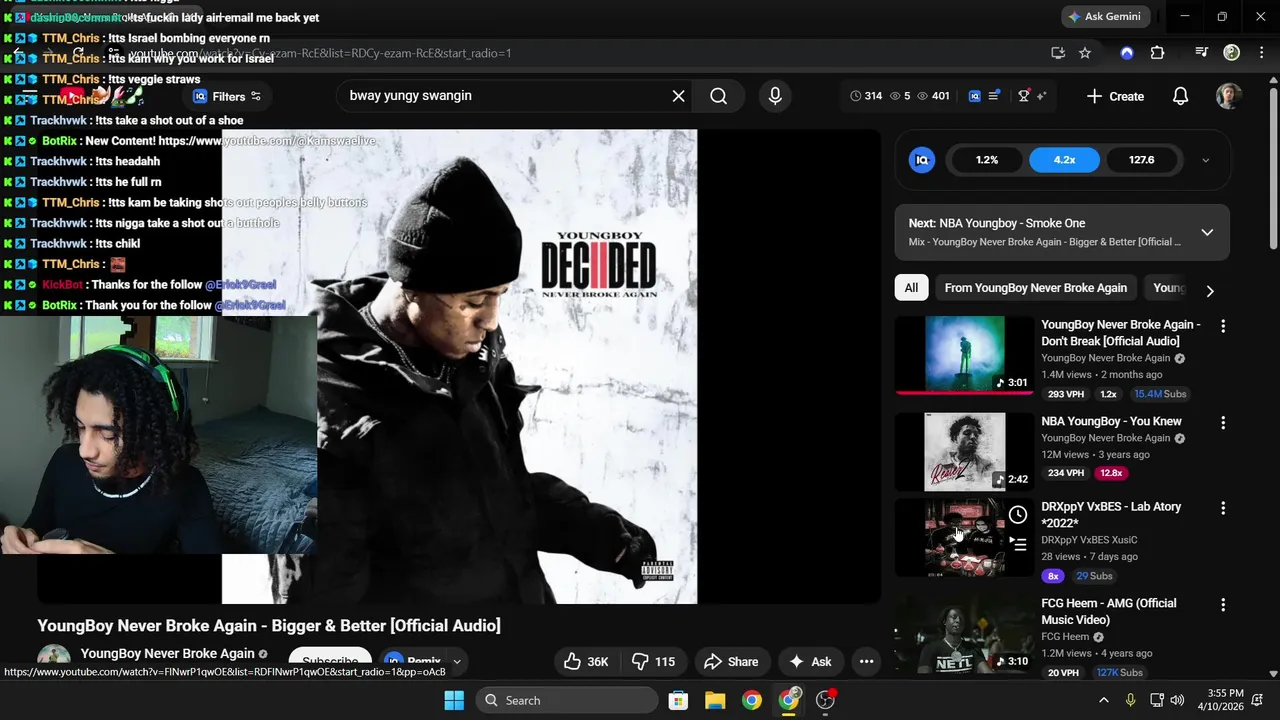Open the YouTube account avatar menu
This screenshot has width=1280, height=720.
click(x=1229, y=96)
